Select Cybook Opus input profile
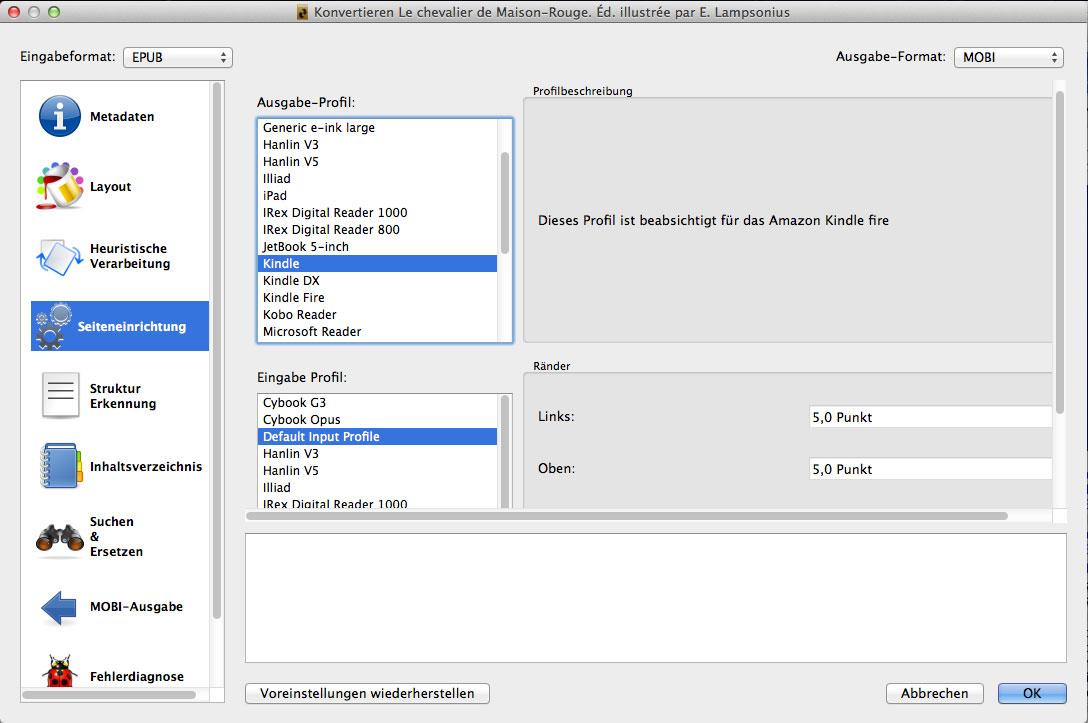The width and height of the screenshot is (1088, 723). (x=377, y=420)
